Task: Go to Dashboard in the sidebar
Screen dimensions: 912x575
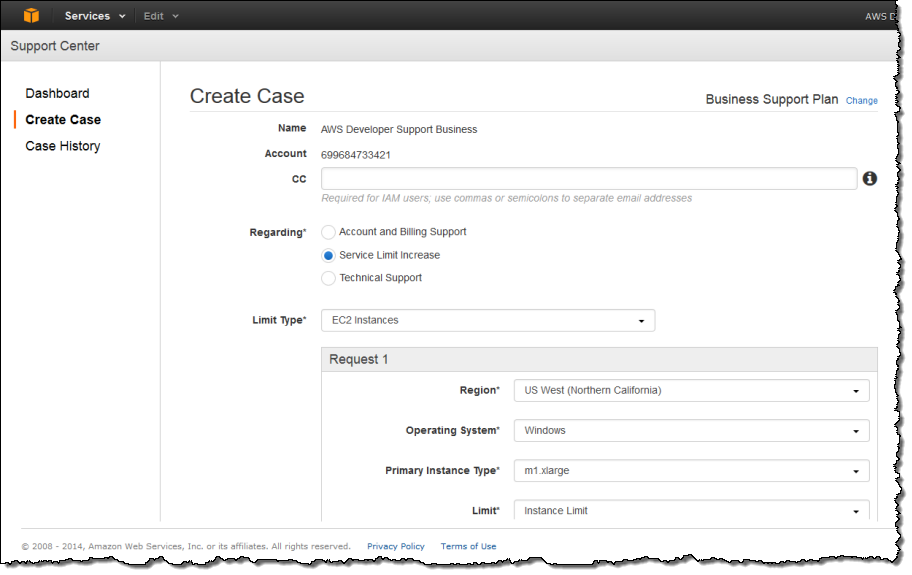Action: tap(57, 93)
